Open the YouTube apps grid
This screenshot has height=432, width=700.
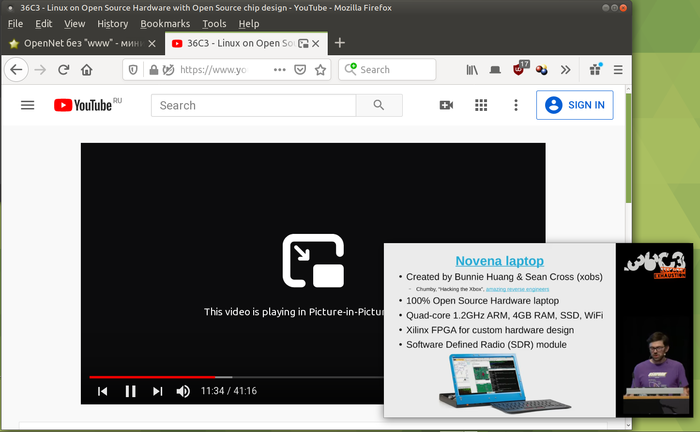[481, 105]
